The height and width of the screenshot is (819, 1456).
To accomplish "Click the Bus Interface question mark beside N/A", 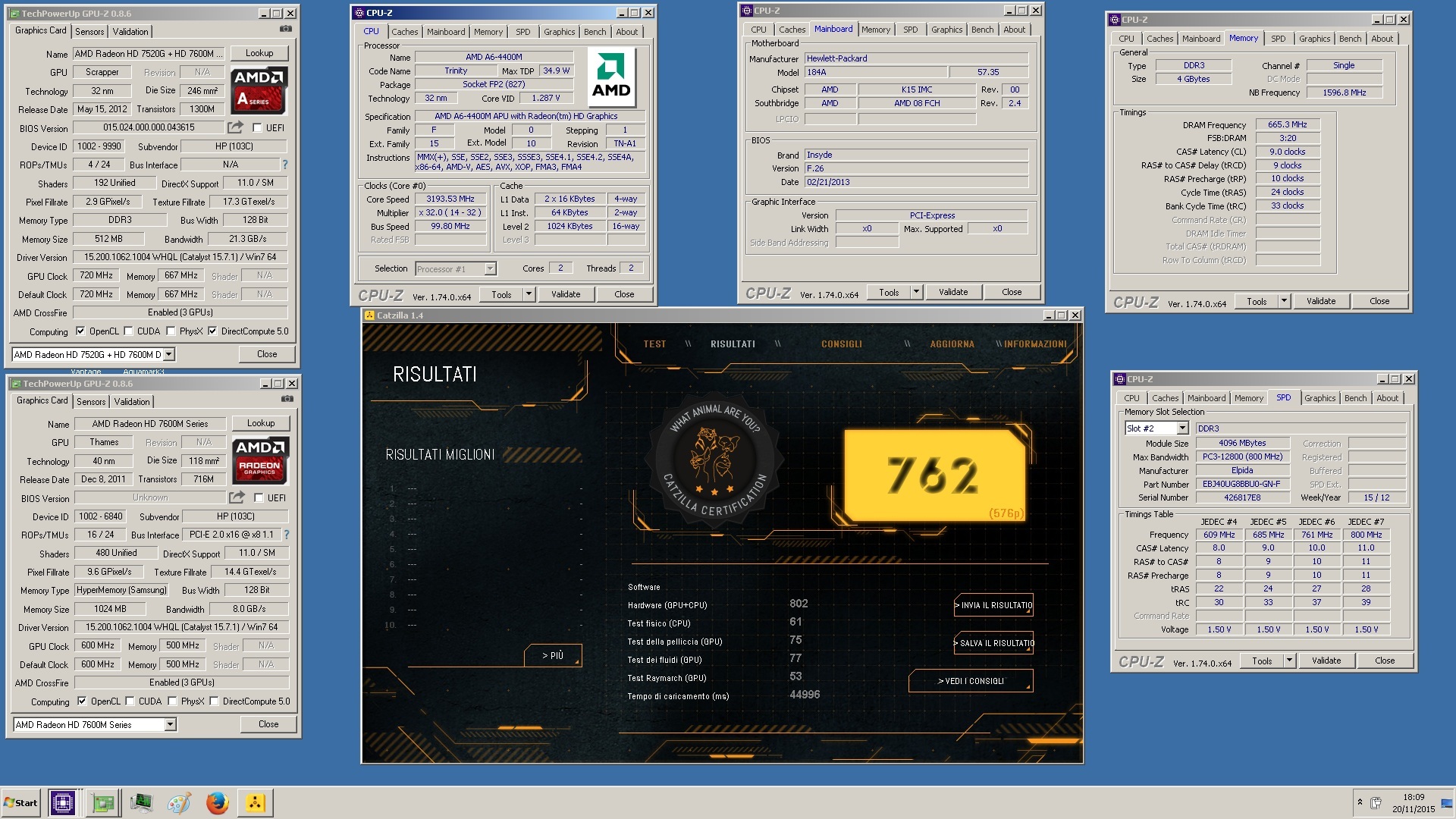I will [285, 165].
